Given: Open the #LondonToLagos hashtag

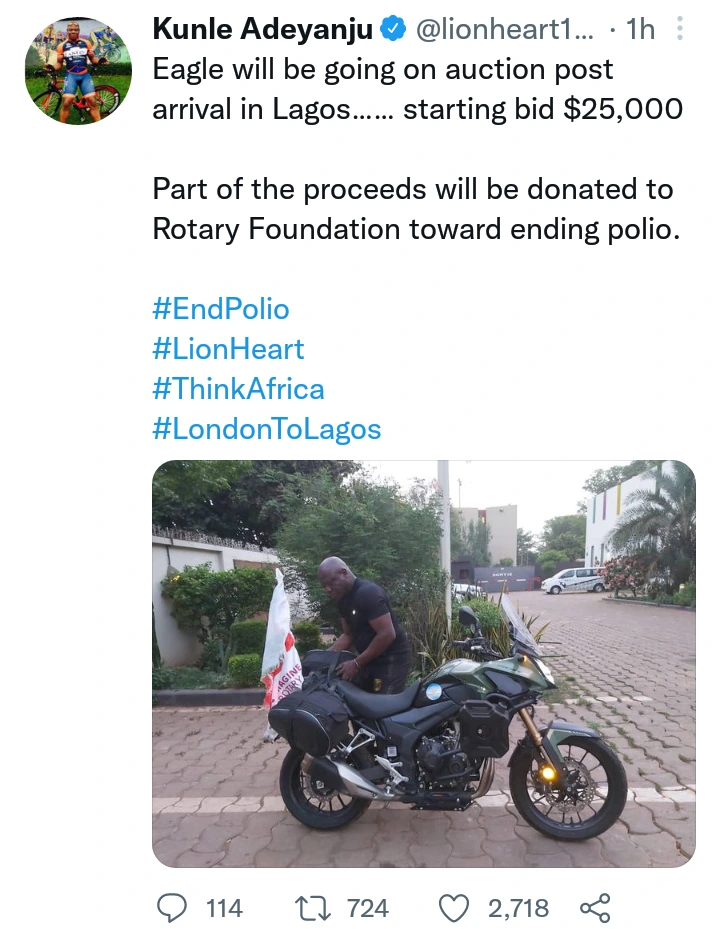Looking at the screenshot, I should tap(267, 429).
